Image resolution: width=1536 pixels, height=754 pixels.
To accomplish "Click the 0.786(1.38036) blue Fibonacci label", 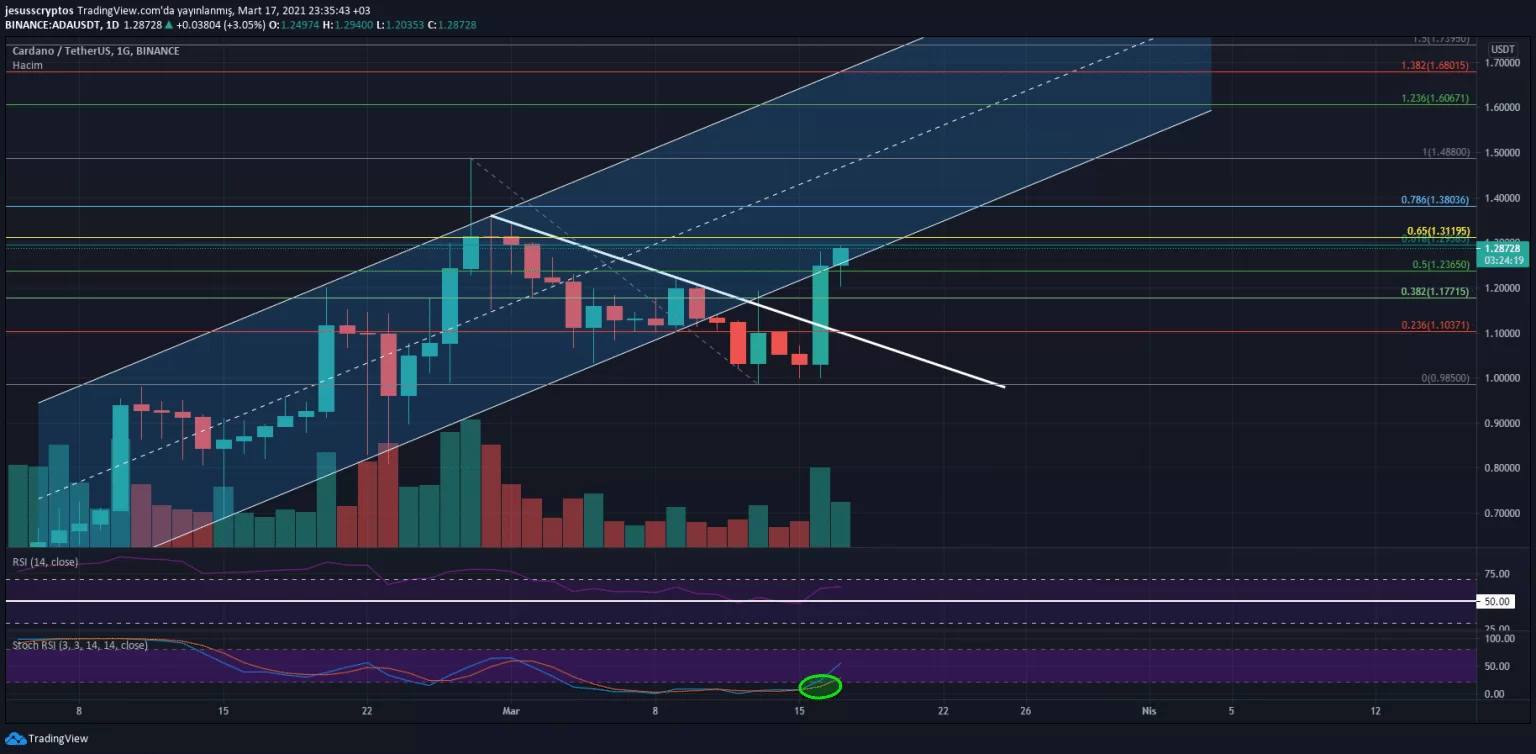I will 1435,200.
